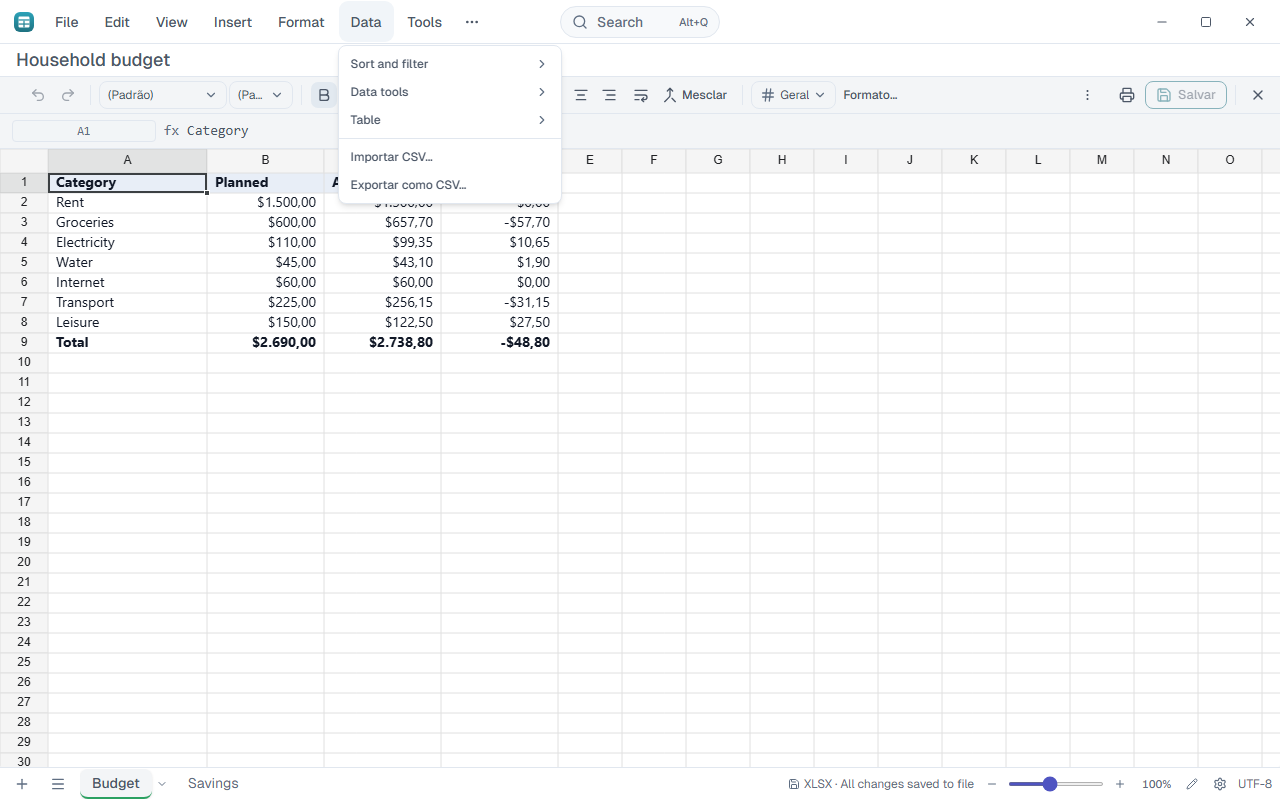Select column B header
1280x800 pixels.
pyautogui.click(x=265, y=160)
